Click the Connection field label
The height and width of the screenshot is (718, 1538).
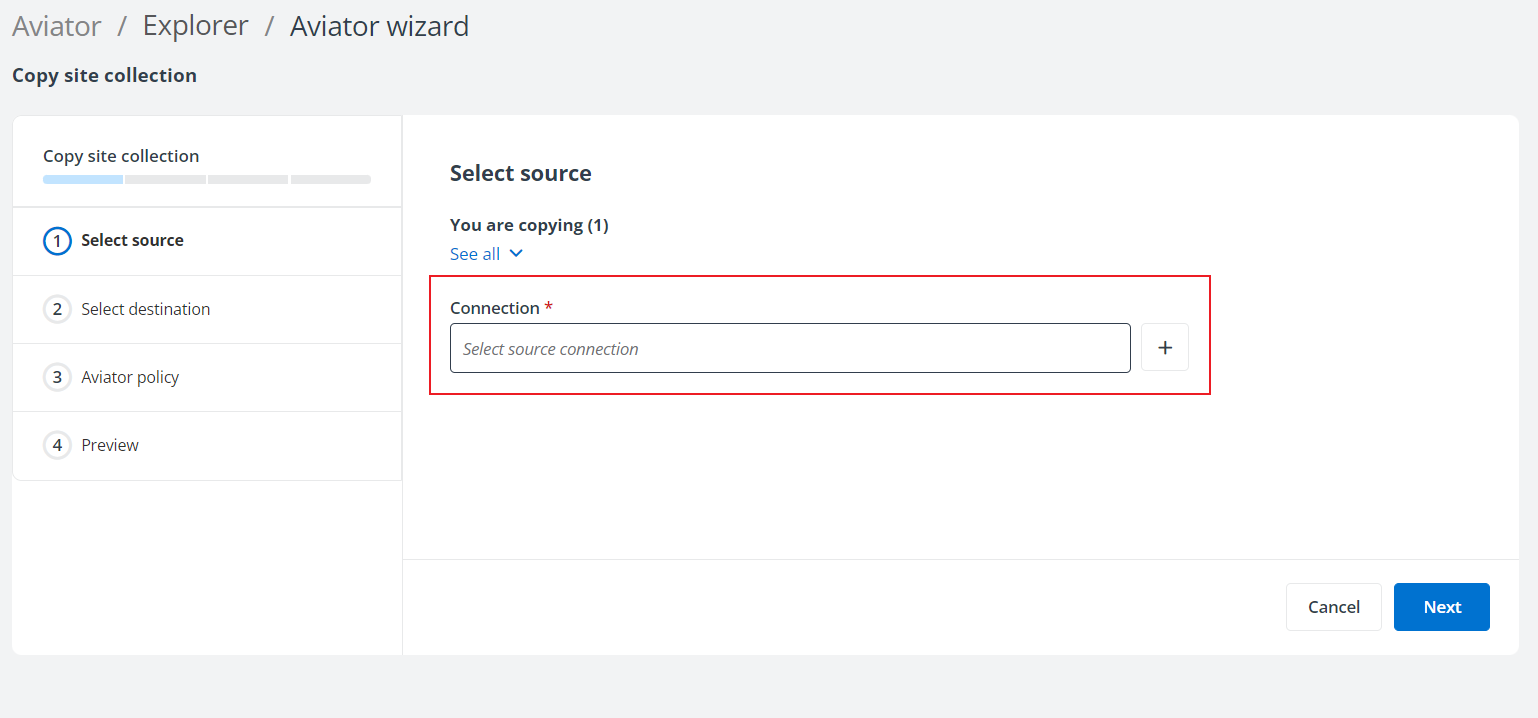494,308
